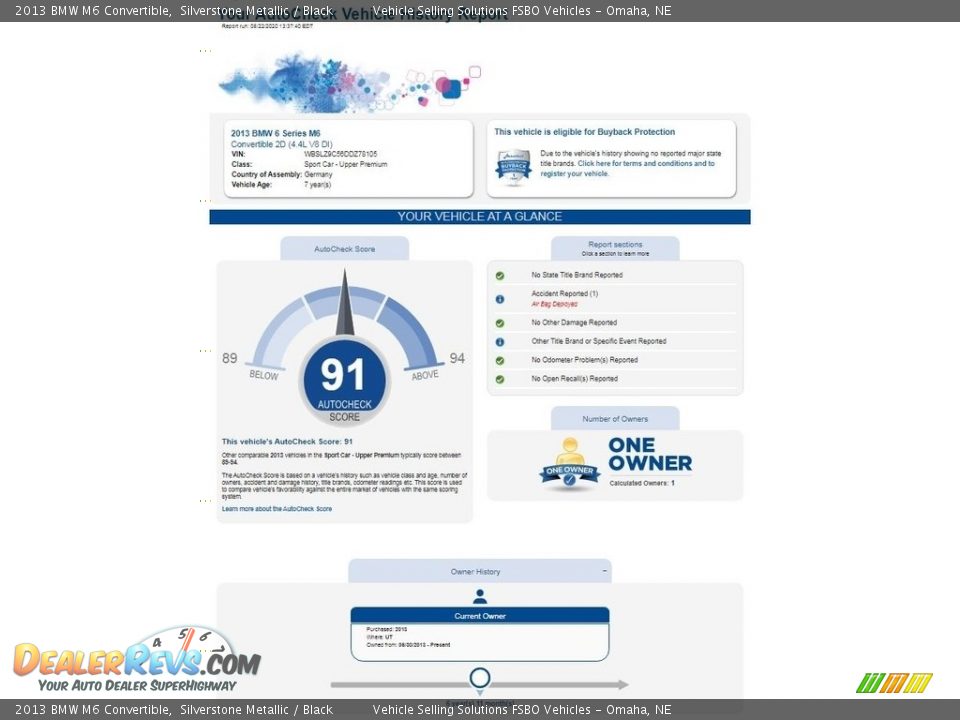This screenshot has width=960, height=720.
Task: Click 'This vehicle's AutoCheck Score: 91' text
Action: click(287, 441)
